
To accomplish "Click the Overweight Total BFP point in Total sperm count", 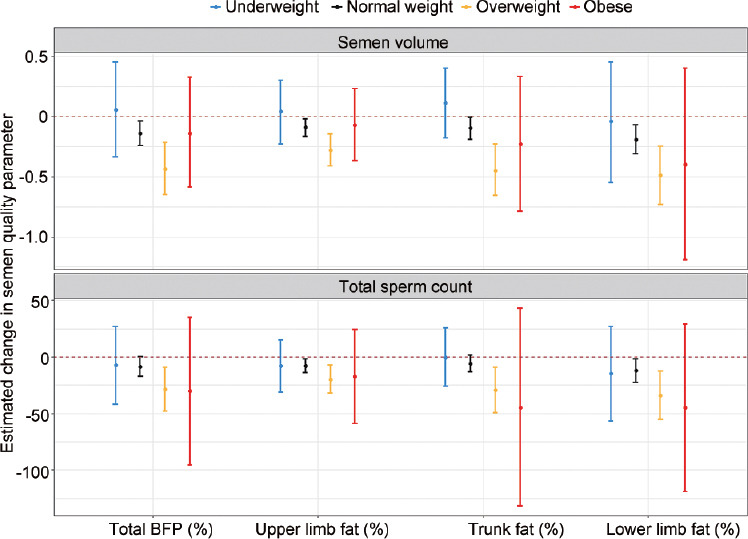I will click(x=165, y=389).
